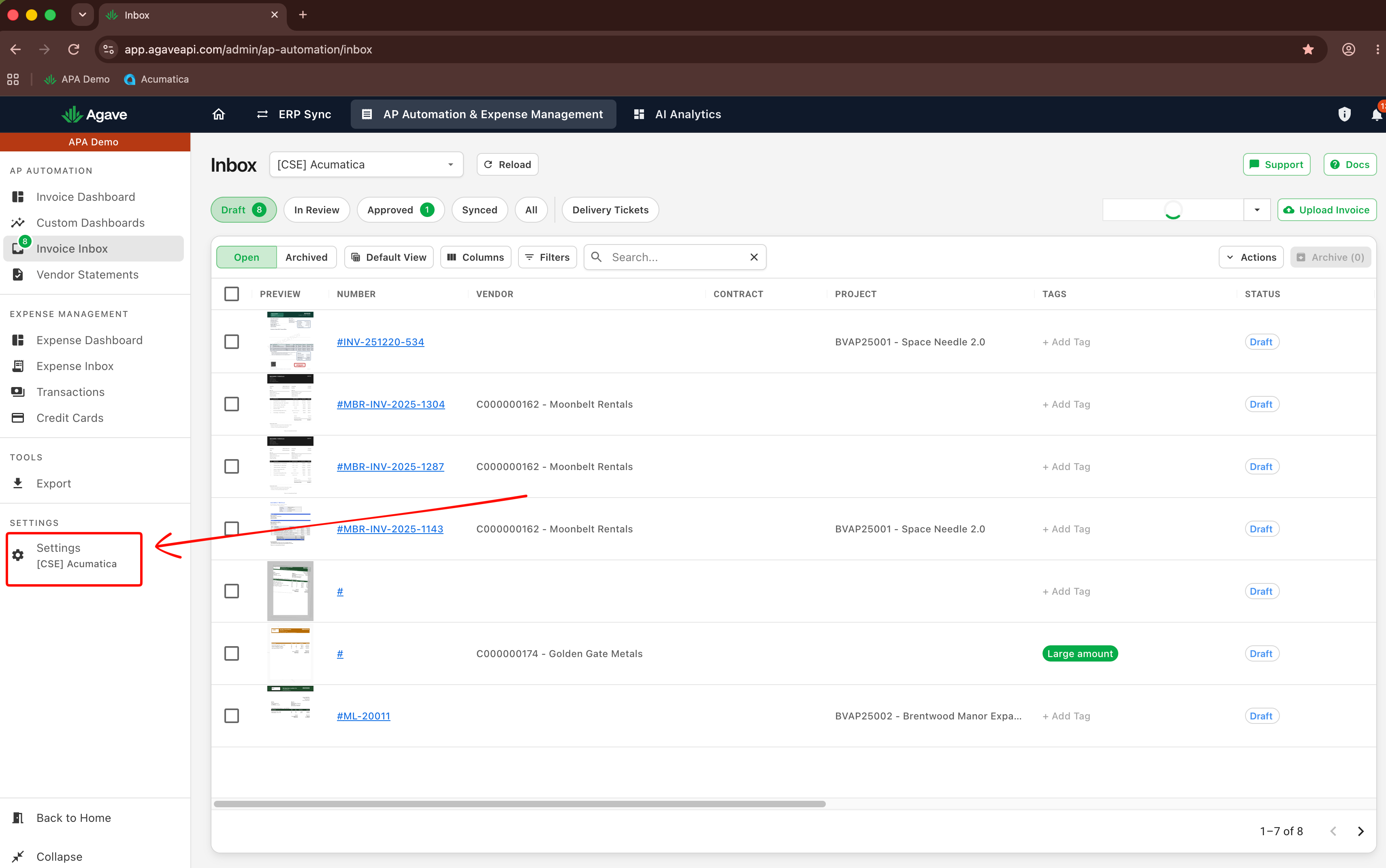
Task: Click the Settings gear icon
Action: (18, 555)
